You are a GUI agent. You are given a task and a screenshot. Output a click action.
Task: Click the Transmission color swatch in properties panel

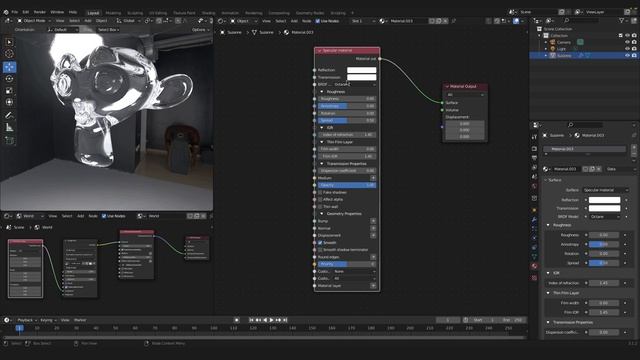(604, 208)
